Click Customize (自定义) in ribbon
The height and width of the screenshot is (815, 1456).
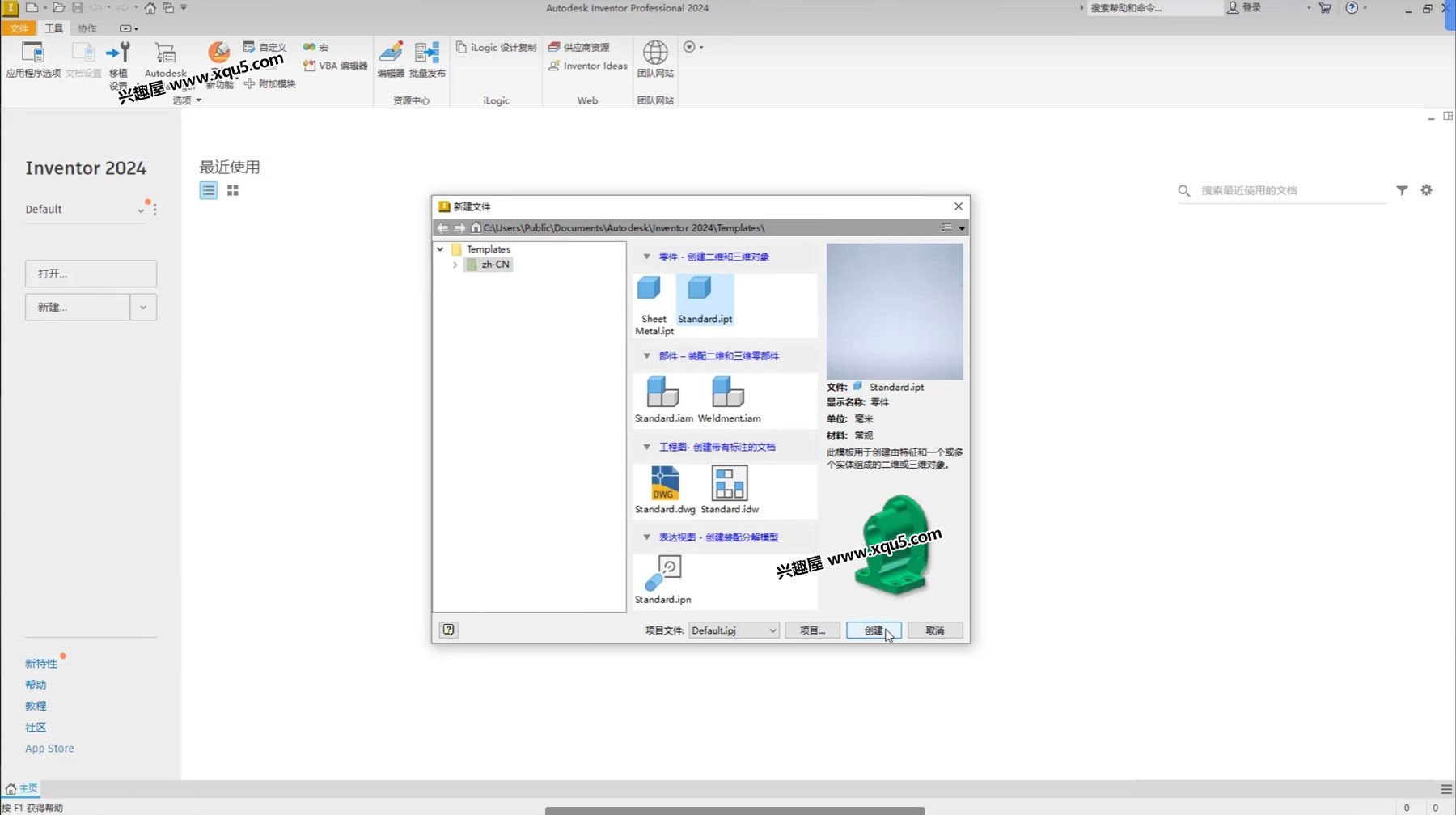click(x=265, y=47)
